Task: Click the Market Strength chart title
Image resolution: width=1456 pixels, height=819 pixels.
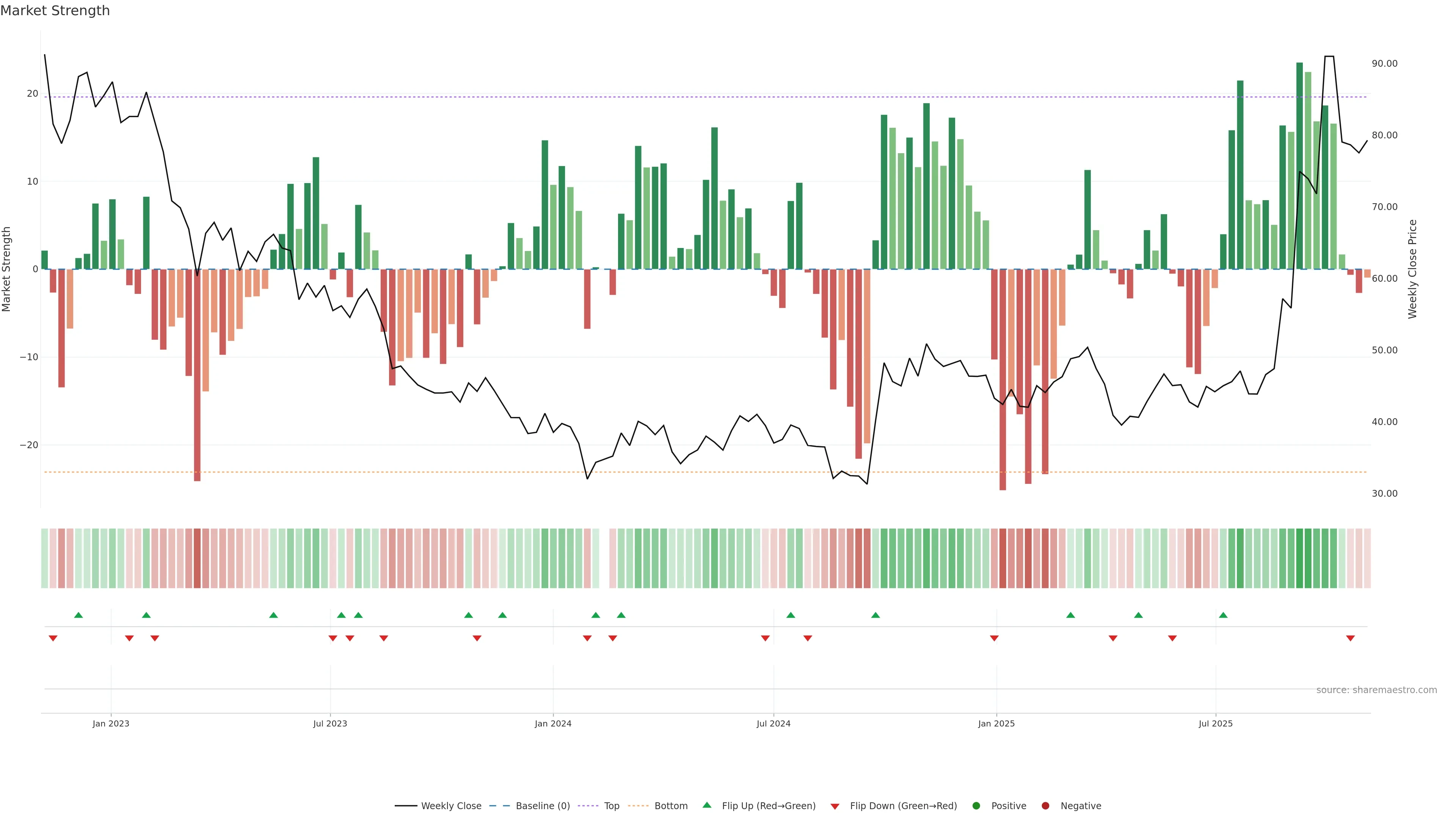Action: click(x=55, y=11)
